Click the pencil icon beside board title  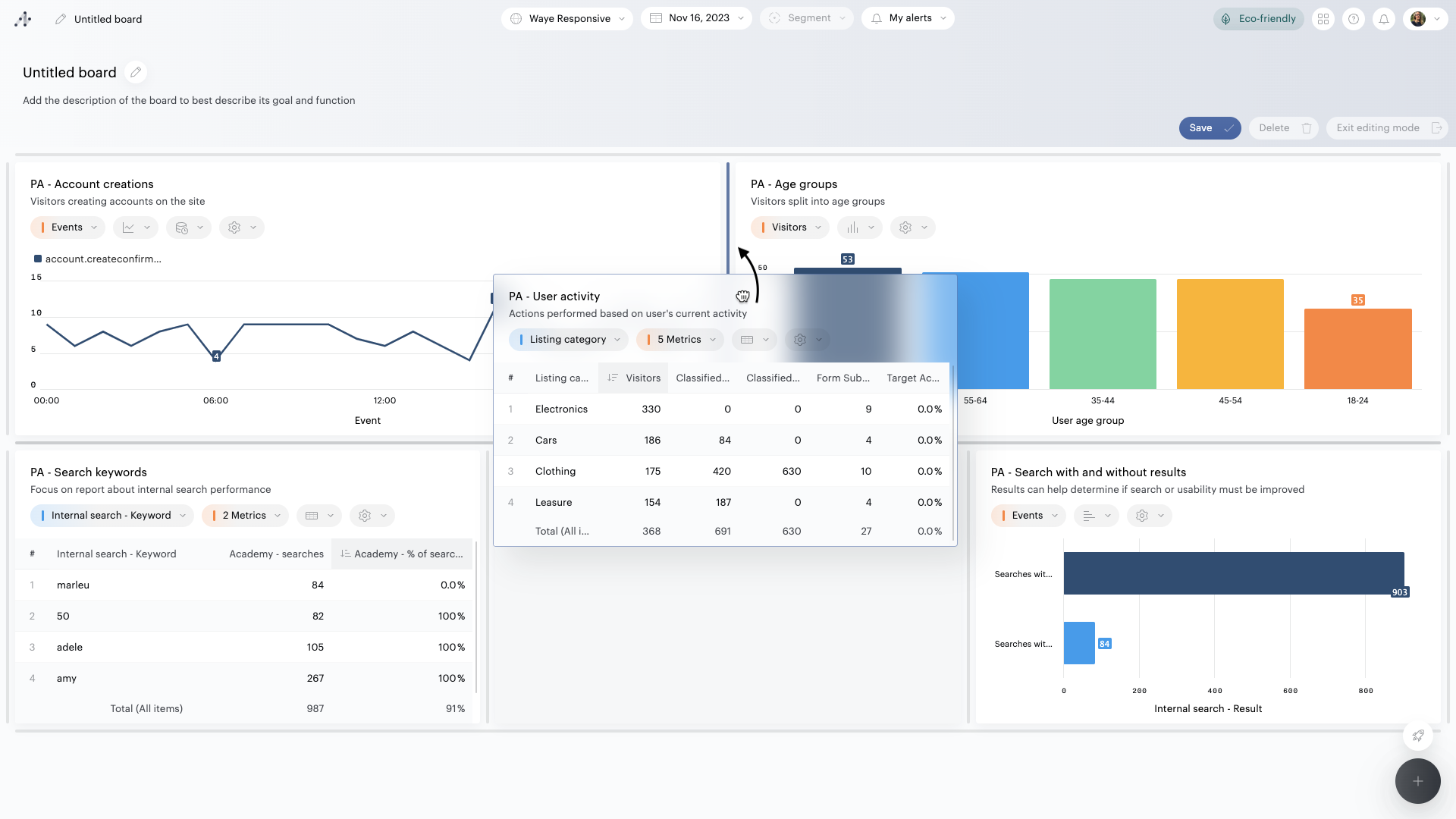pyautogui.click(x=136, y=73)
